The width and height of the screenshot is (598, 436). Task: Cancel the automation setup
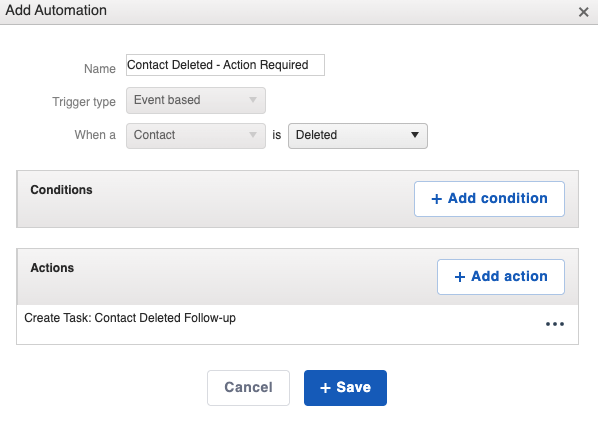click(248, 388)
